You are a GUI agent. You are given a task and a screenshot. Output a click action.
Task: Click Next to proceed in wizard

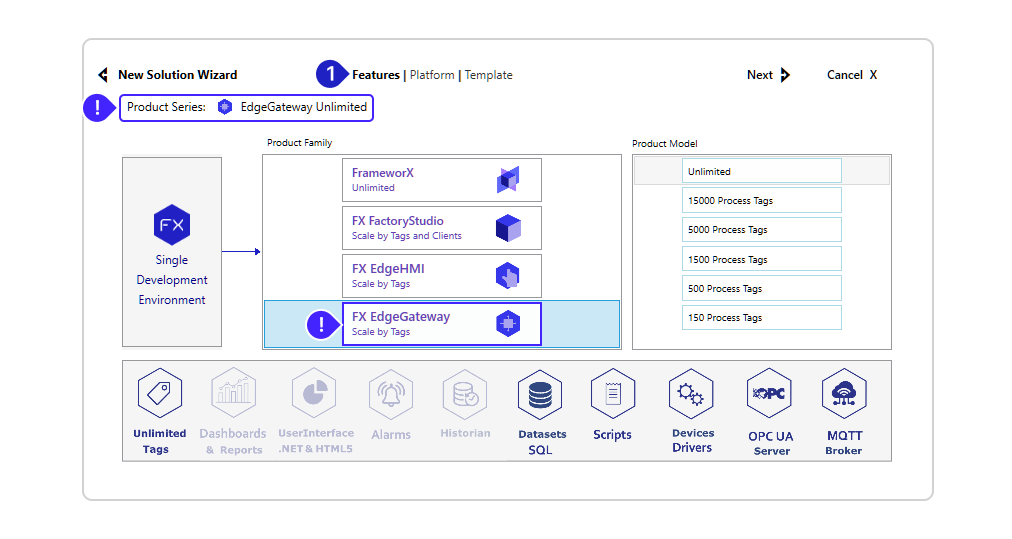(x=768, y=75)
